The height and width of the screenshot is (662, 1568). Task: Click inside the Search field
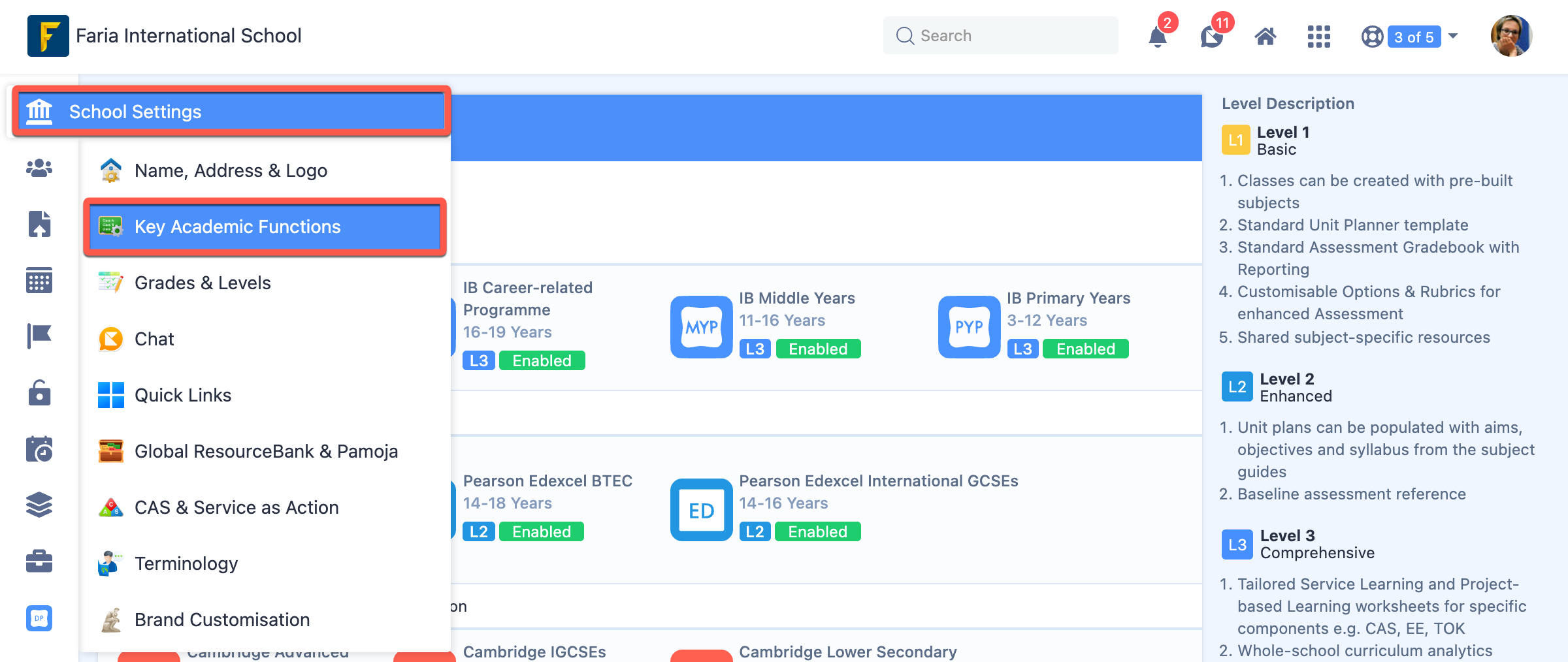[1000, 35]
